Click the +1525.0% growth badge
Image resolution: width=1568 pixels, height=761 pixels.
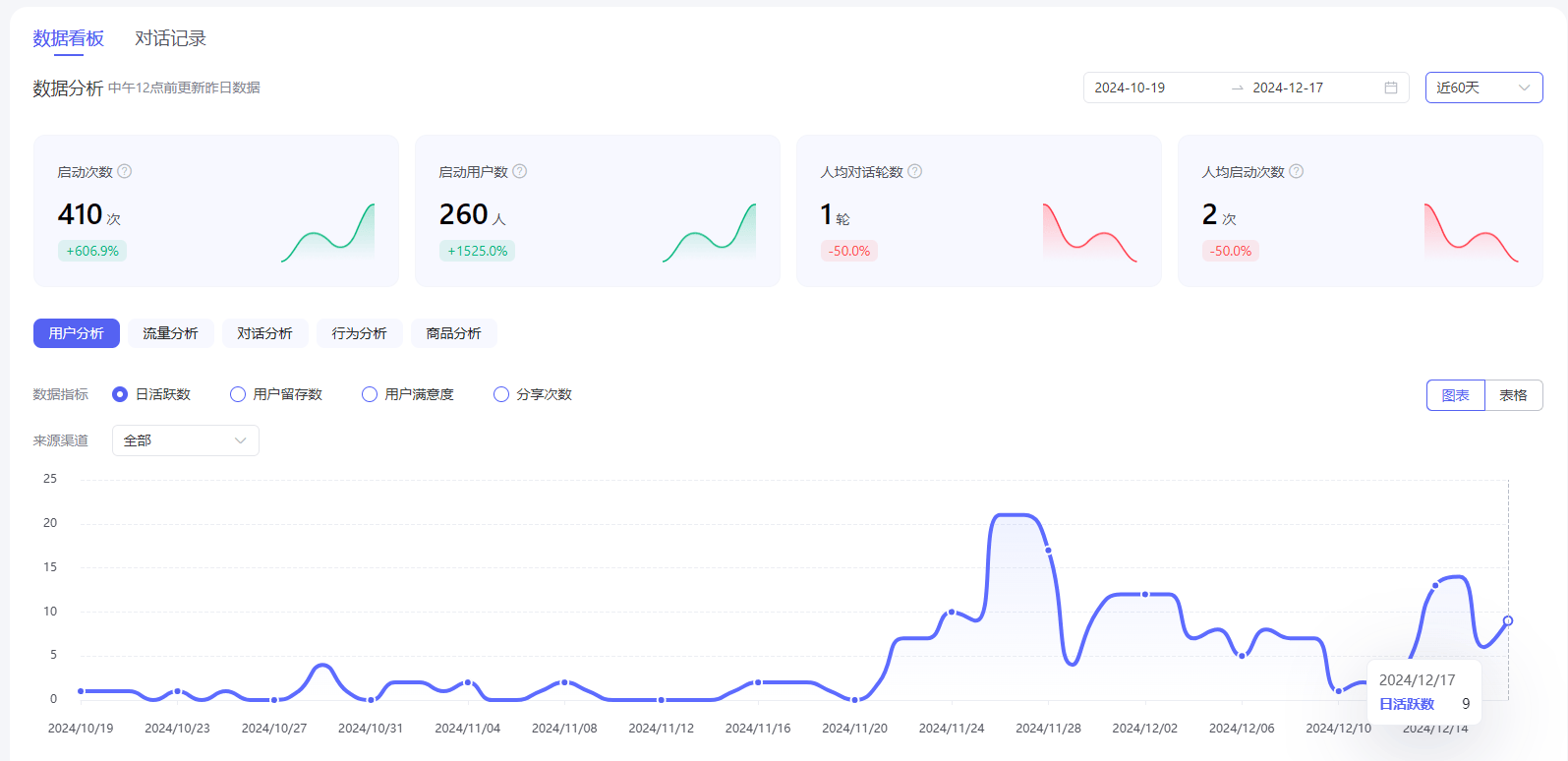coord(478,251)
